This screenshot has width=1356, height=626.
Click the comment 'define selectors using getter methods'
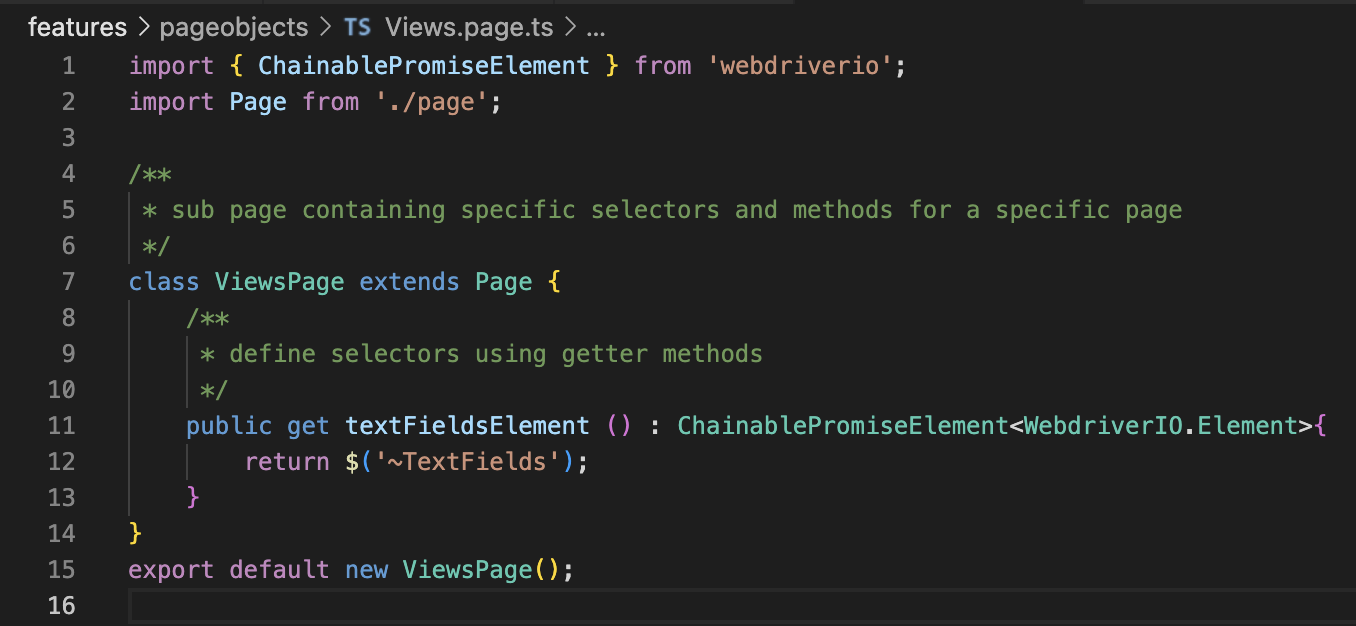coord(496,354)
